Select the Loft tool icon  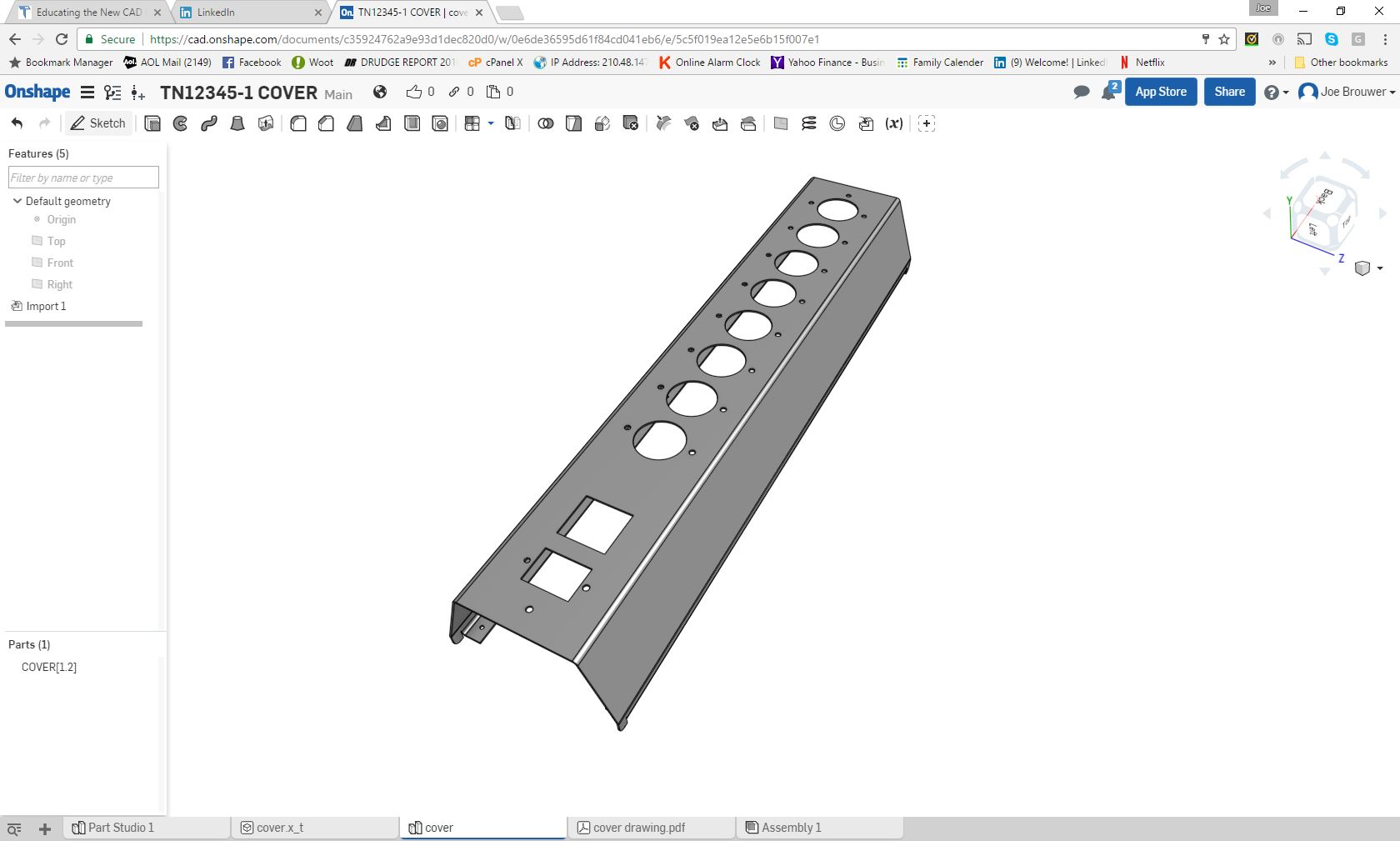tap(237, 123)
